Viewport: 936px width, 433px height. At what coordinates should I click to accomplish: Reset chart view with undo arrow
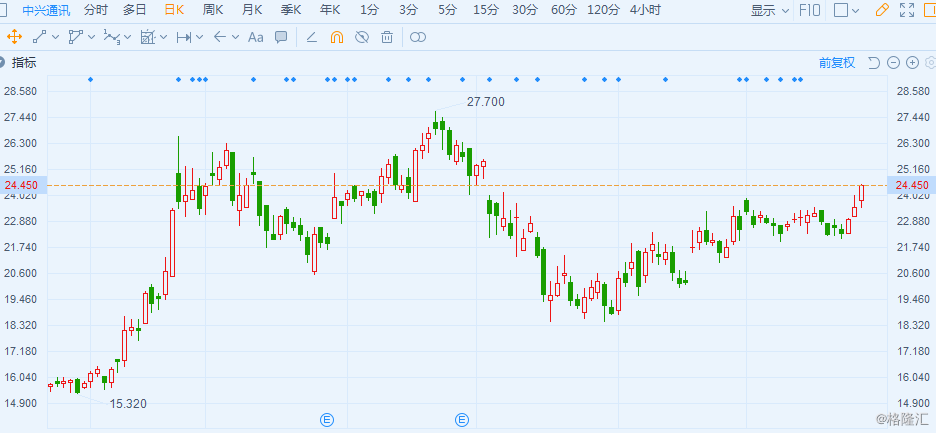coord(874,63)
